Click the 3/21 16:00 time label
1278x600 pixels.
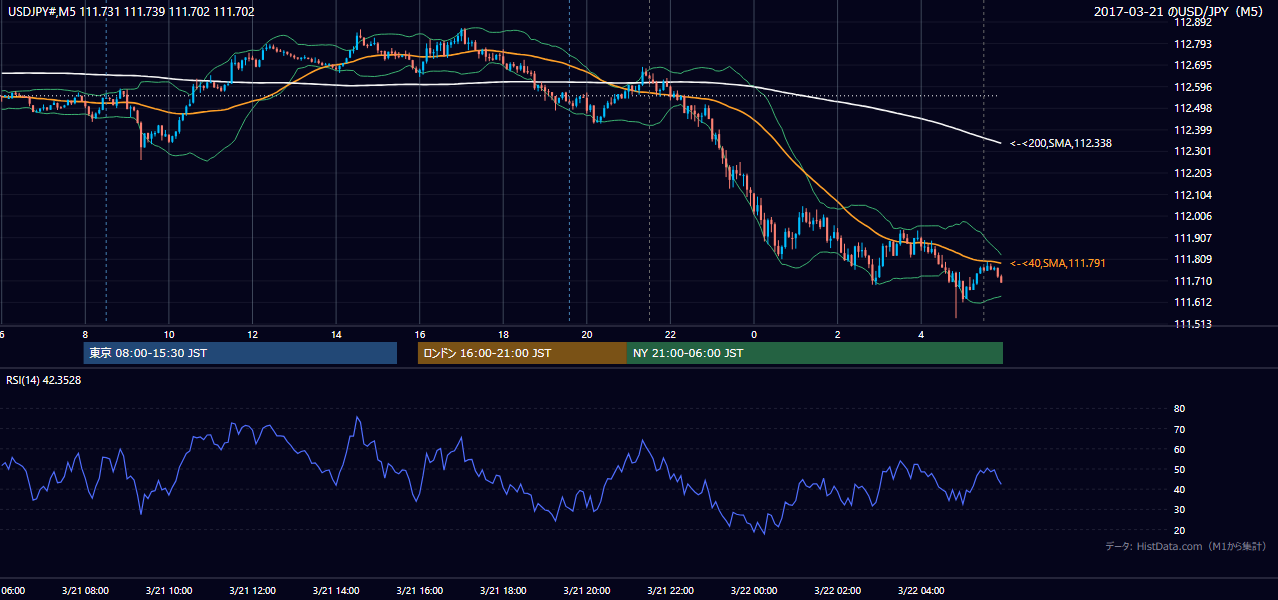point(419,591)
